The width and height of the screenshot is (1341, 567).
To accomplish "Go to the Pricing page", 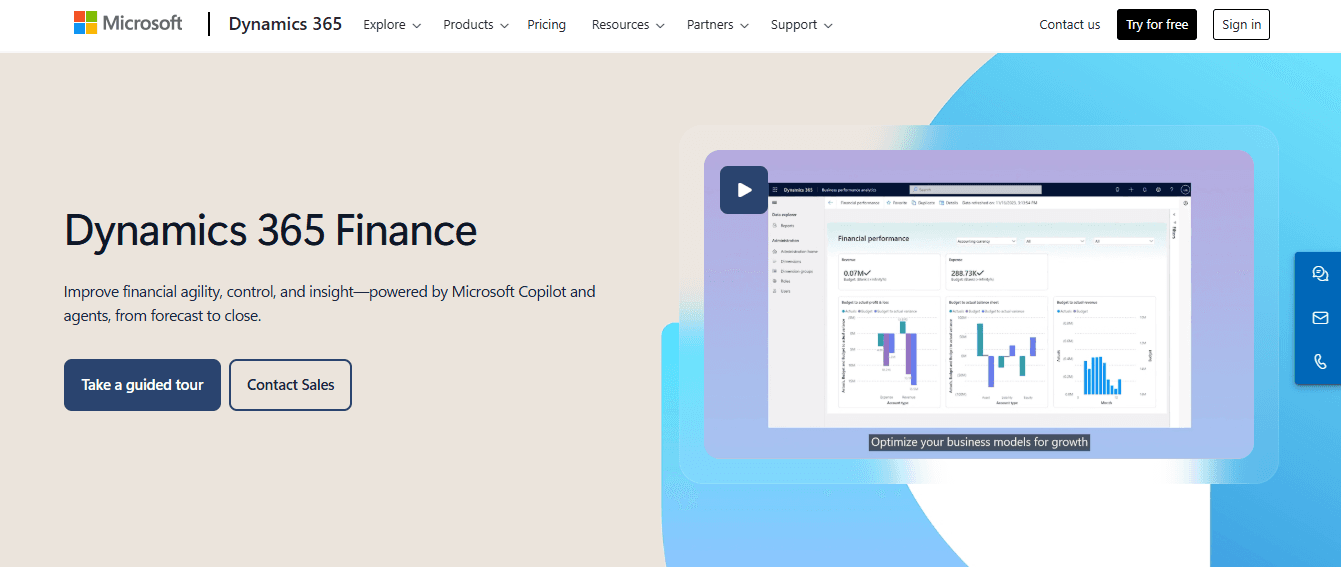I will pyautogui.click(x=546, y=25).
